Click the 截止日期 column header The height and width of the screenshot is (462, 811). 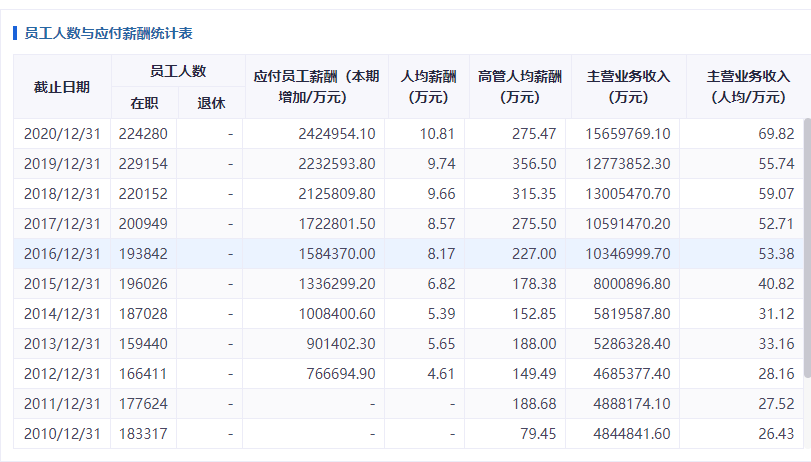point(62,87)
